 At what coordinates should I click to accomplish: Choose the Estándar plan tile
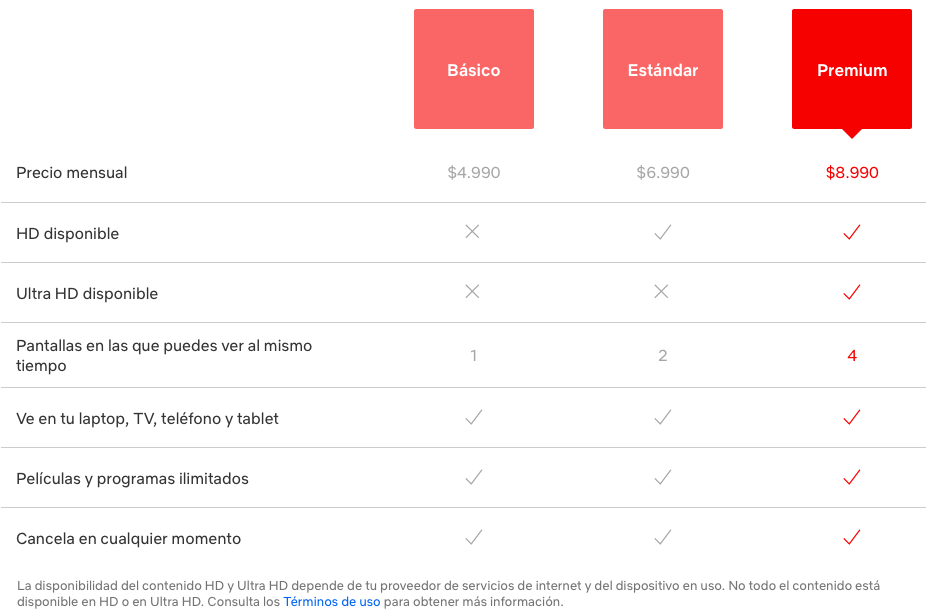coord(662,70)
